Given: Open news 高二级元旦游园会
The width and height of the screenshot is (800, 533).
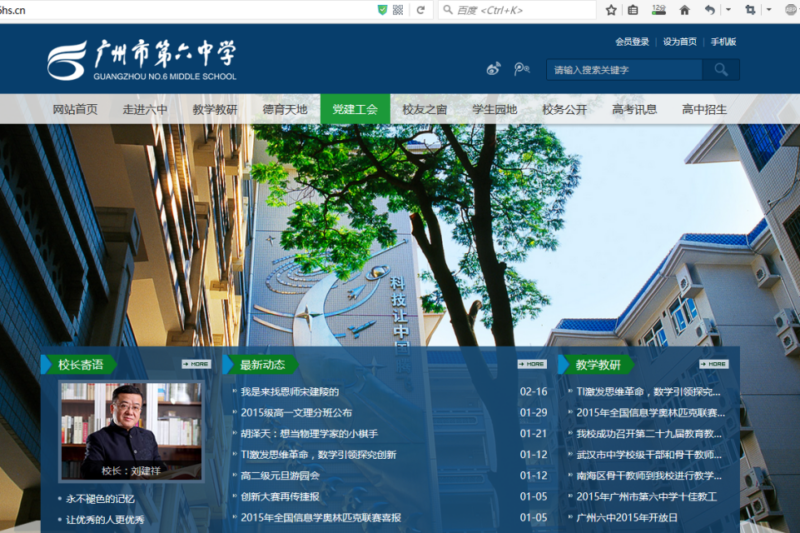Looking at the screenshot, I should [x=280, y=475].
